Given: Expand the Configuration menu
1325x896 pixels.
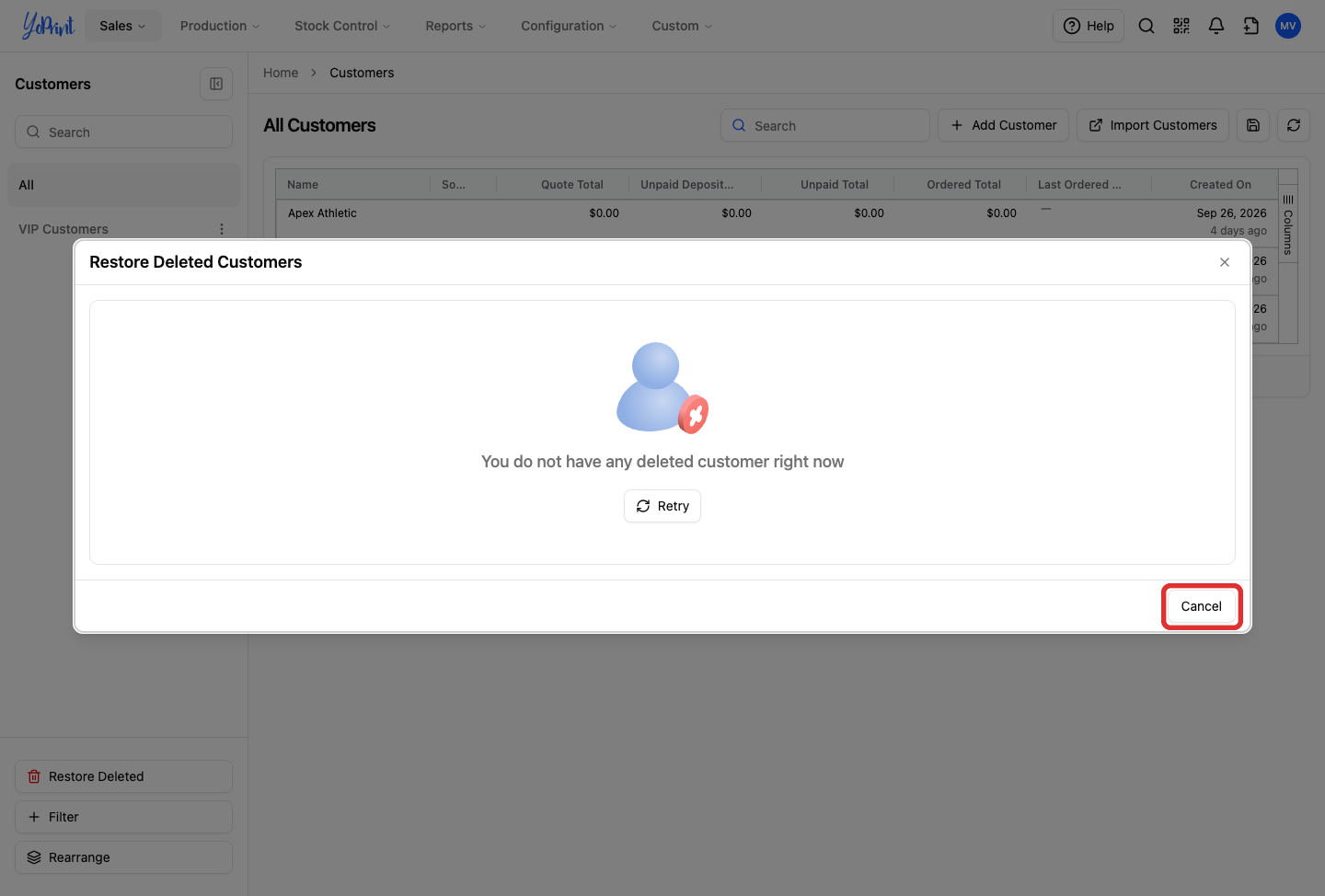Looking at the screenshot, I should tap(569, 26).
